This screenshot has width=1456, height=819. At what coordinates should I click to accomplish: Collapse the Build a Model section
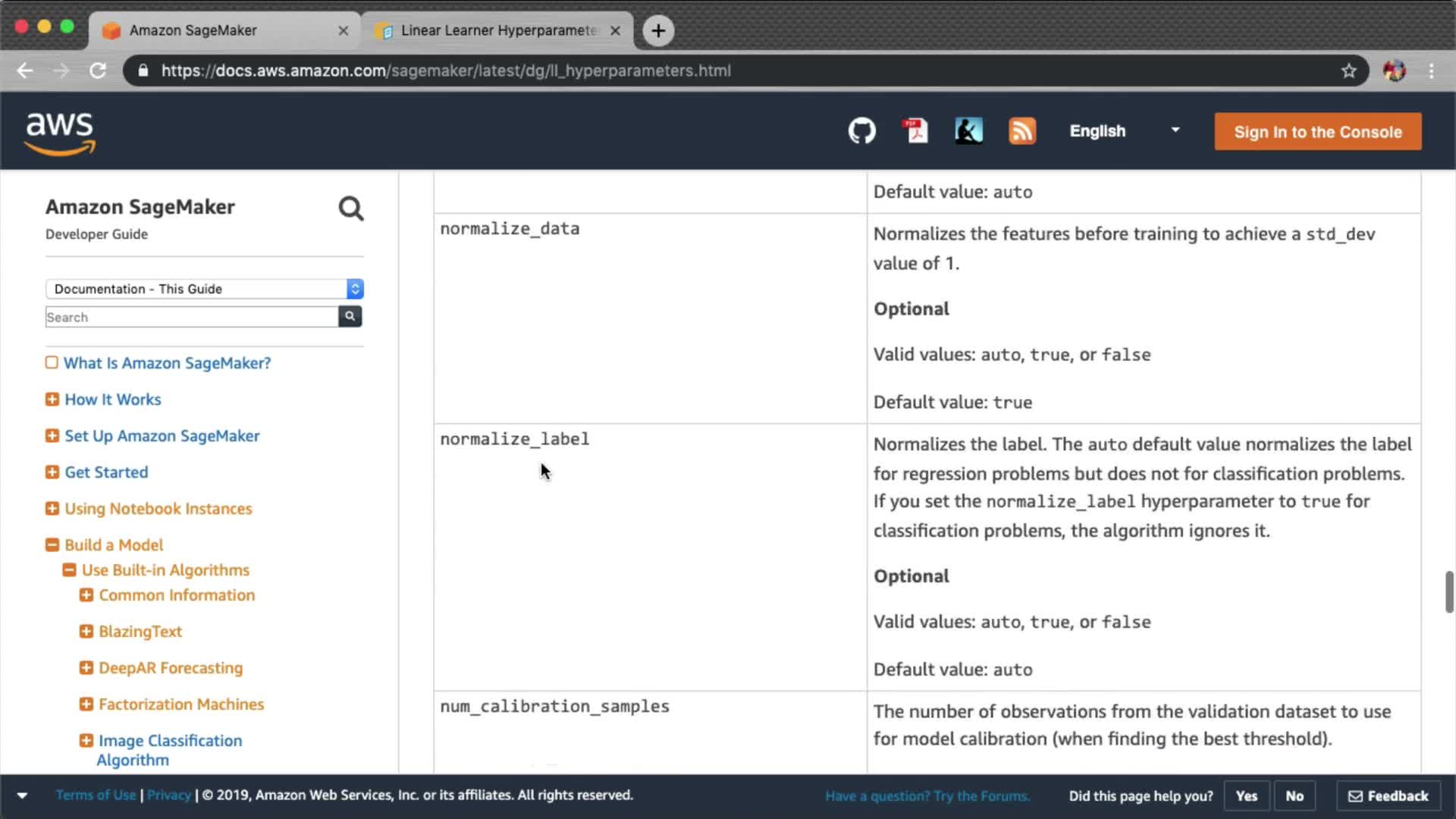tap(52, 544)
